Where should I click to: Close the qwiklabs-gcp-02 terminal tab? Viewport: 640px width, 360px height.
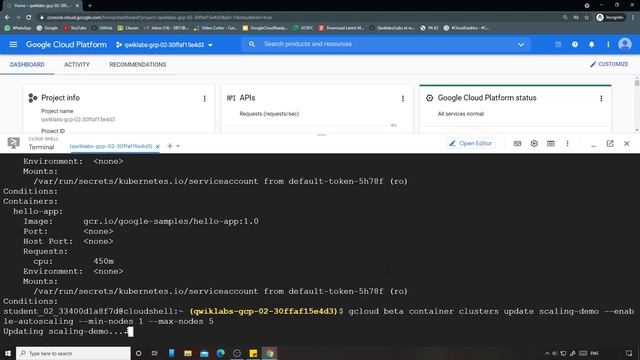click(158, 146)
